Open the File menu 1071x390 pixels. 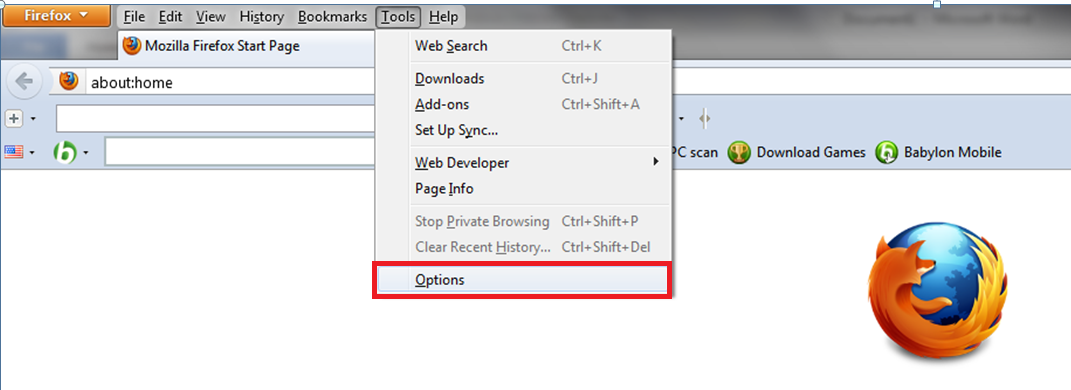[134, 17]
